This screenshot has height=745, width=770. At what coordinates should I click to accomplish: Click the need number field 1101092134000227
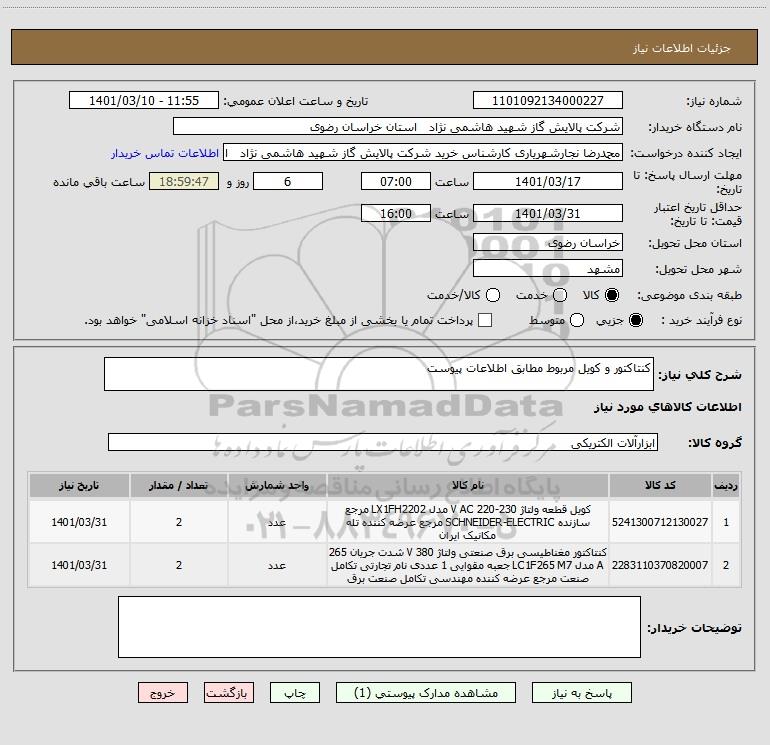coord(548,100)
